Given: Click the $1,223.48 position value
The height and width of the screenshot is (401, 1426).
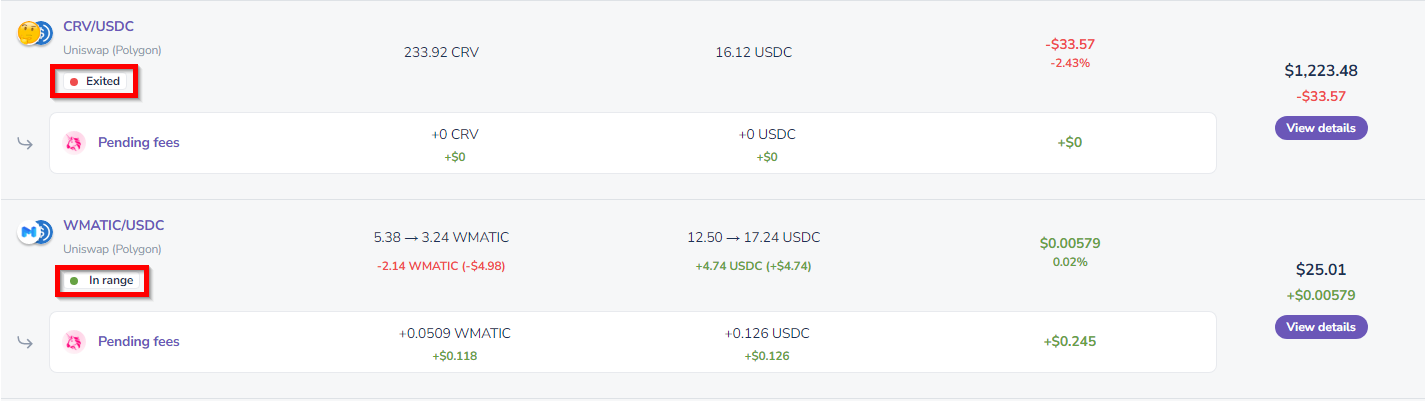Looking at the screenshot, I should [x=1320, y=71].
